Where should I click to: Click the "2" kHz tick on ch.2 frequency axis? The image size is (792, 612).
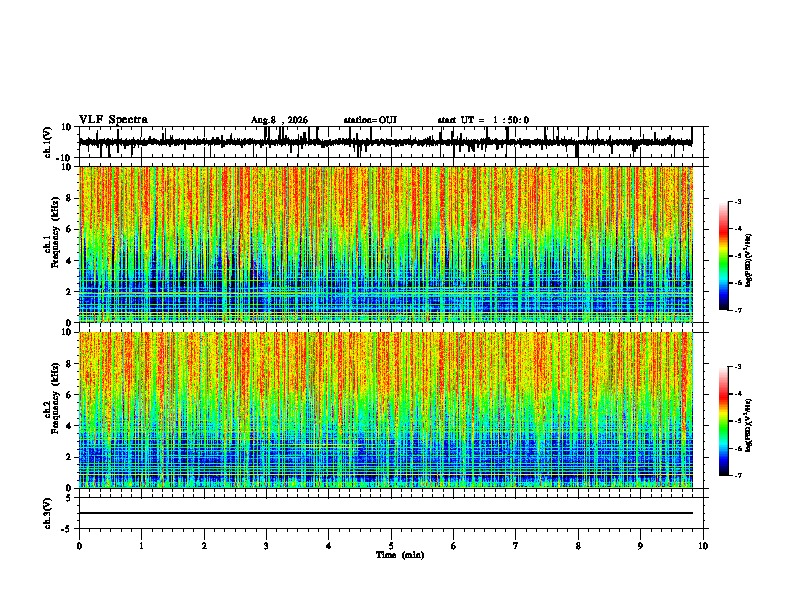tap(69, 457)
